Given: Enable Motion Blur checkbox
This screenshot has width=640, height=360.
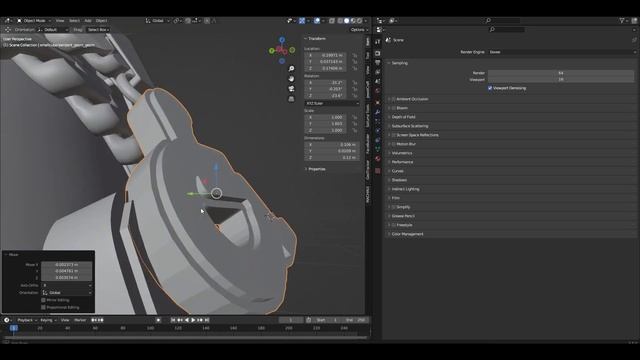Looking at the screenshot, I should [x=394, y=144].
